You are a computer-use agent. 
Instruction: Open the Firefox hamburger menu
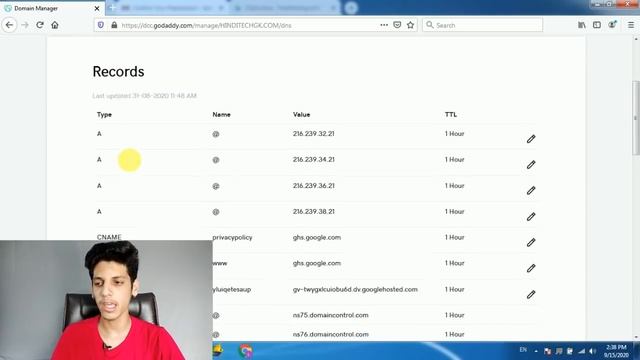pos(631,25)
